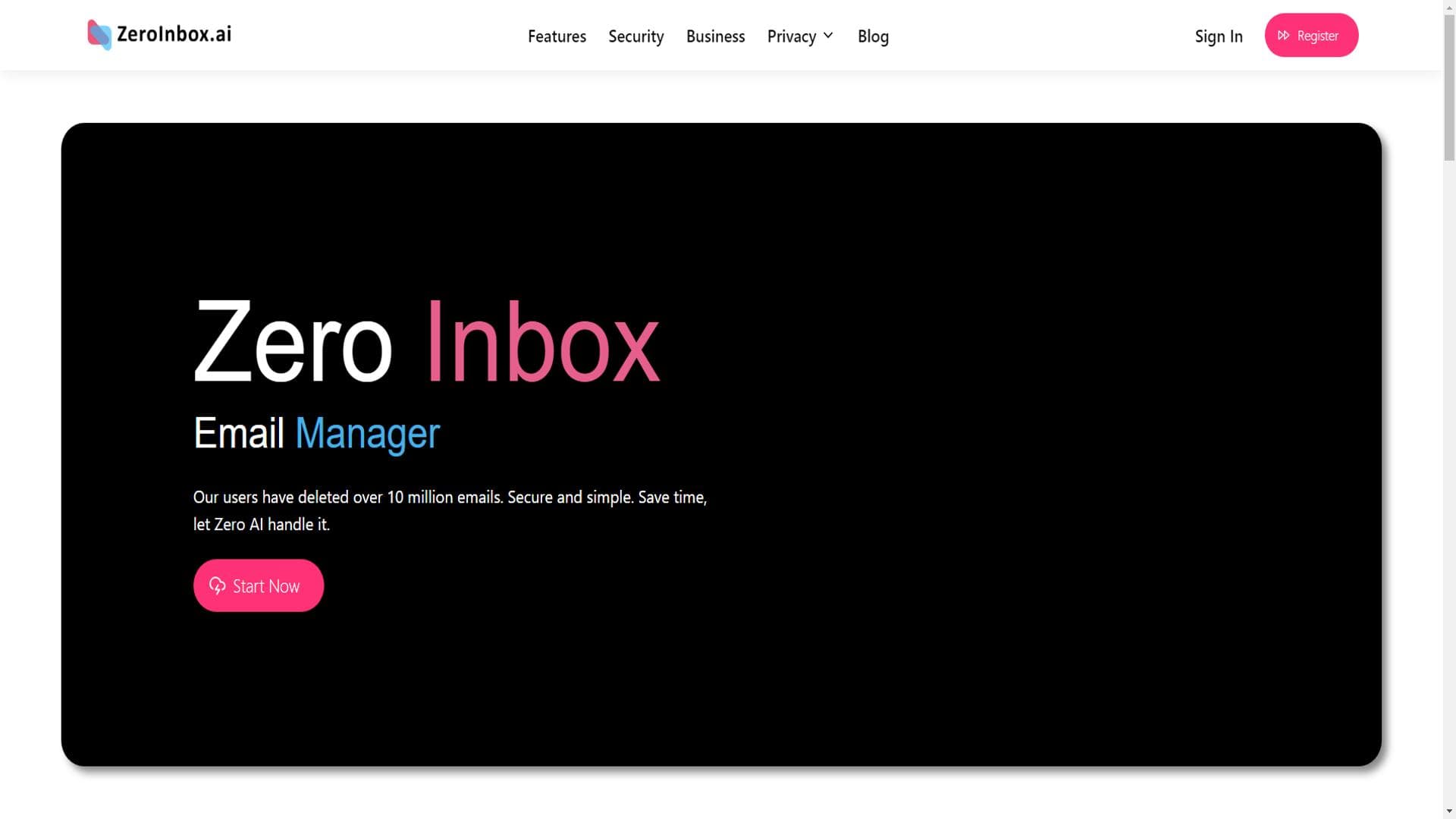Open the Features nav link
The image size is (1456, 819).
[x=557, y=36]
